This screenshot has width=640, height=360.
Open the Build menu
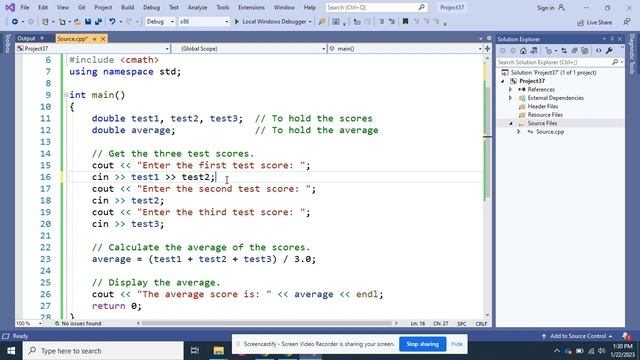tap(127, 7)
